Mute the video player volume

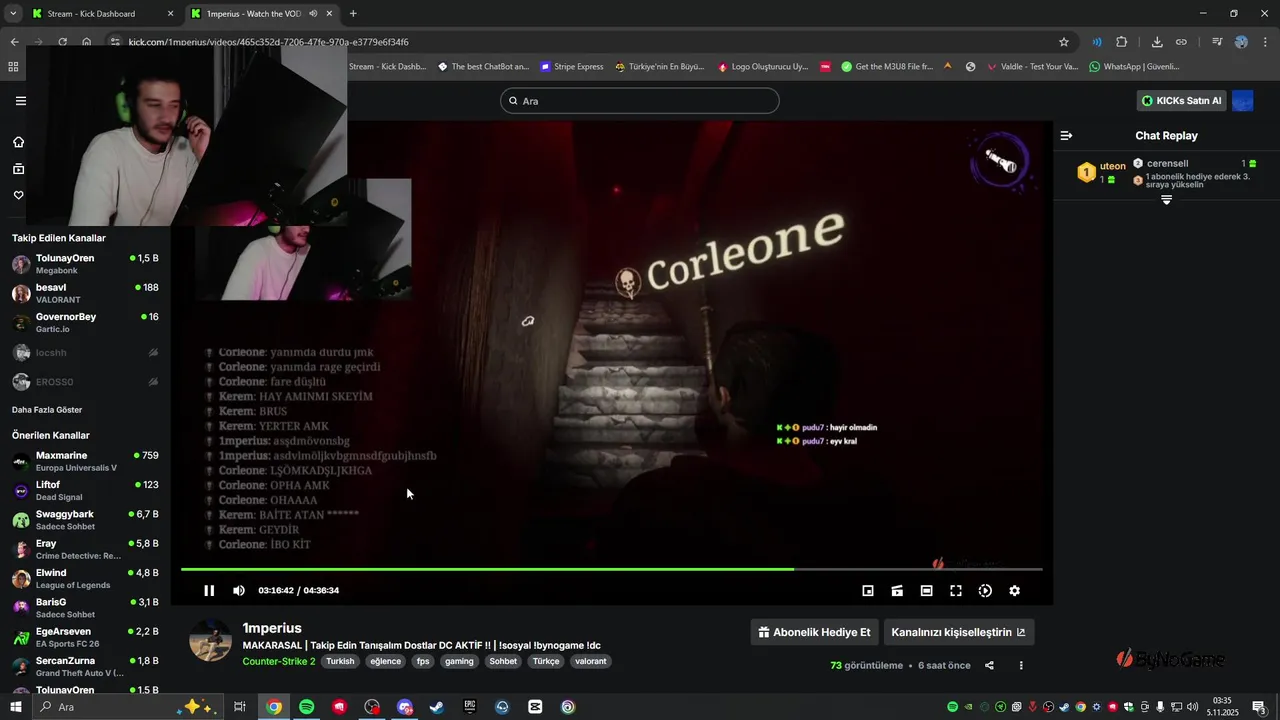[239, 590]
